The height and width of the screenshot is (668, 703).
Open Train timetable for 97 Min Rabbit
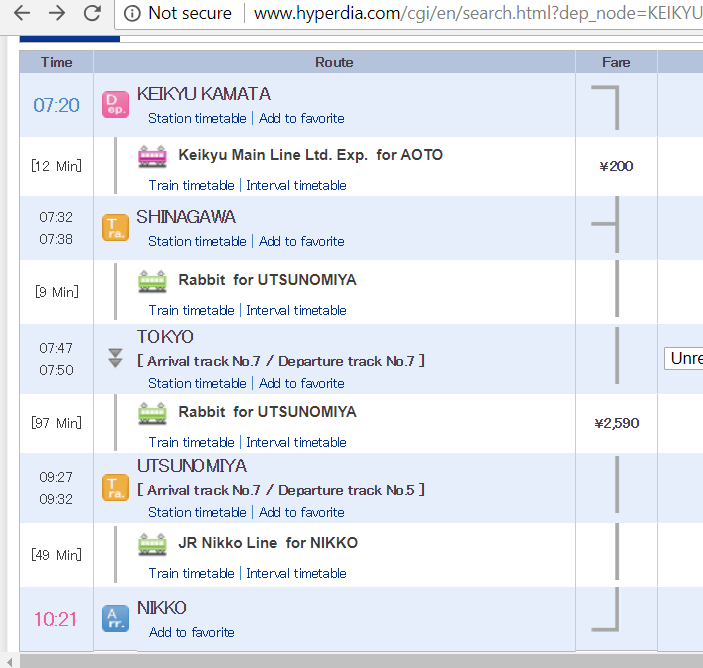[191, 442]
